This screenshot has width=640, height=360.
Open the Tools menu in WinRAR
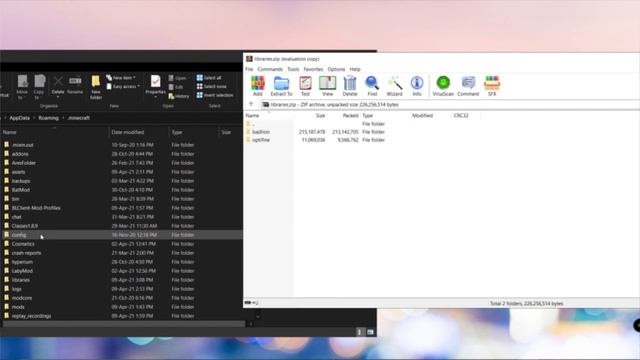pos(293,69)
